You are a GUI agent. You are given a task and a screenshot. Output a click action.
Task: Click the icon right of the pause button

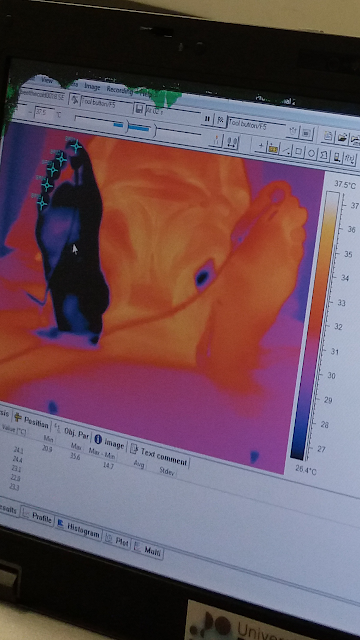point(220,120)
